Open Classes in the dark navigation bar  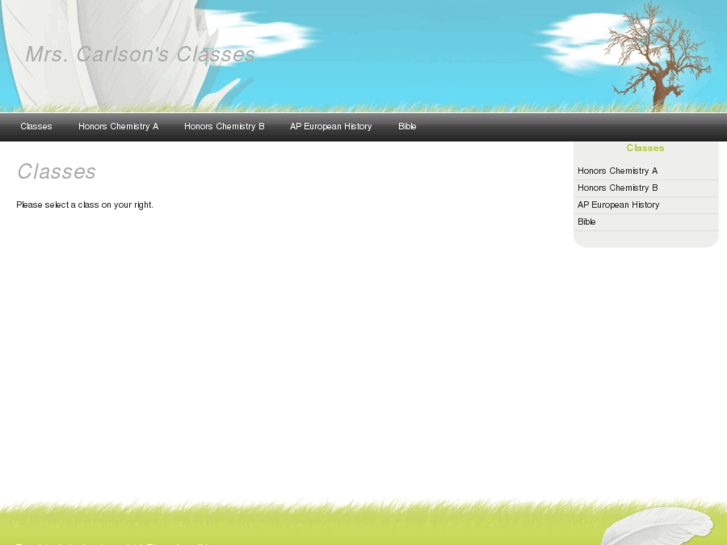(36, 126)
